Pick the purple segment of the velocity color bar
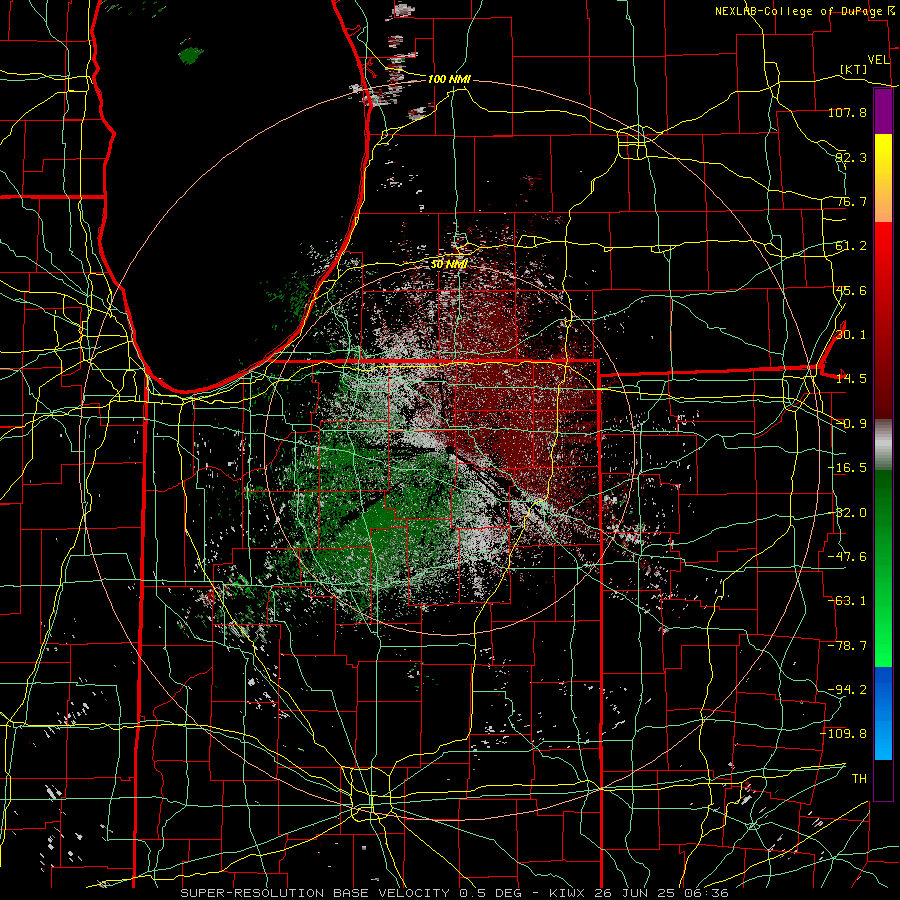This screenshot has width=900, height=900. (x=883, y=111)
